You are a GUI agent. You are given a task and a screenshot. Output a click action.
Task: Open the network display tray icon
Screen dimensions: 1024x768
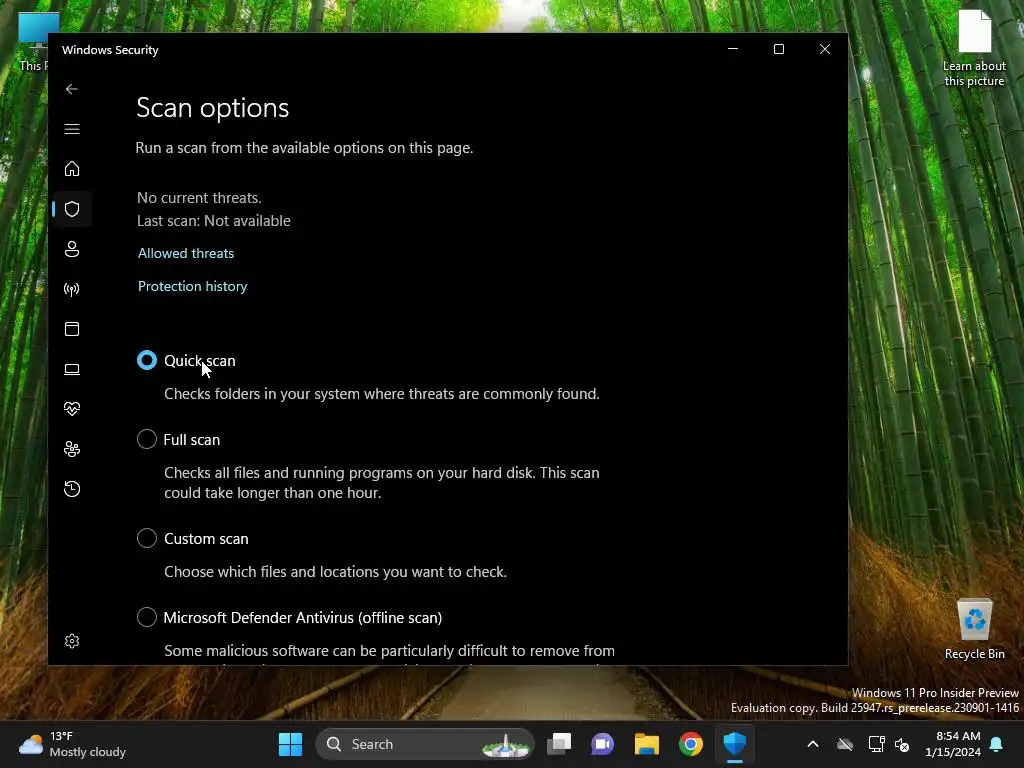coord(876,744)
